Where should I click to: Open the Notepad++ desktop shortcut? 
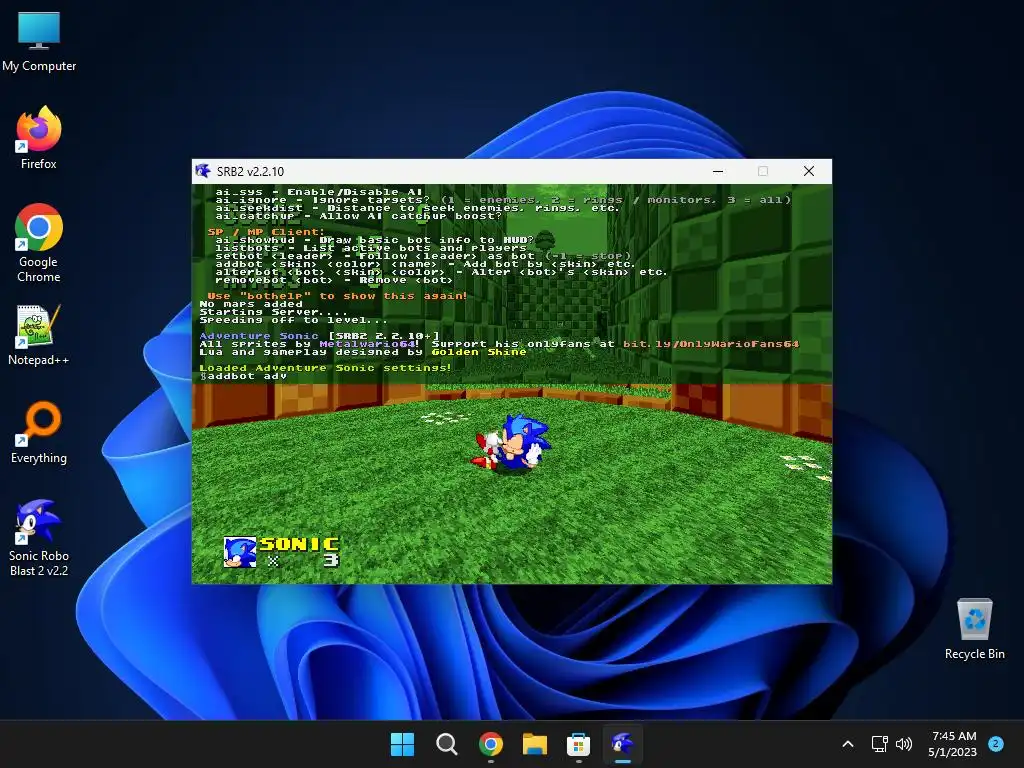pyautogui.click(x=39, y=335)
